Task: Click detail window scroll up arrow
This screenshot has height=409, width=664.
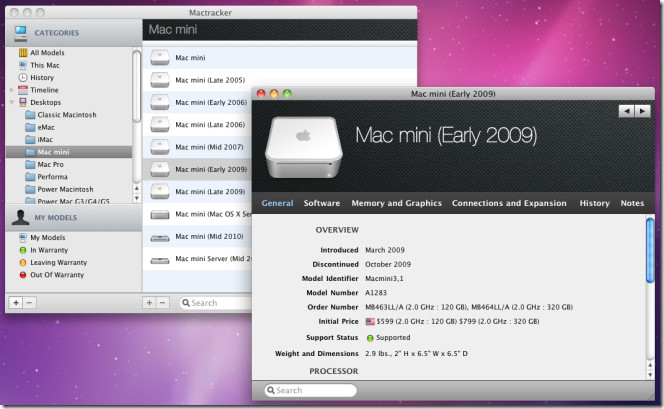Action: point(650,365)
